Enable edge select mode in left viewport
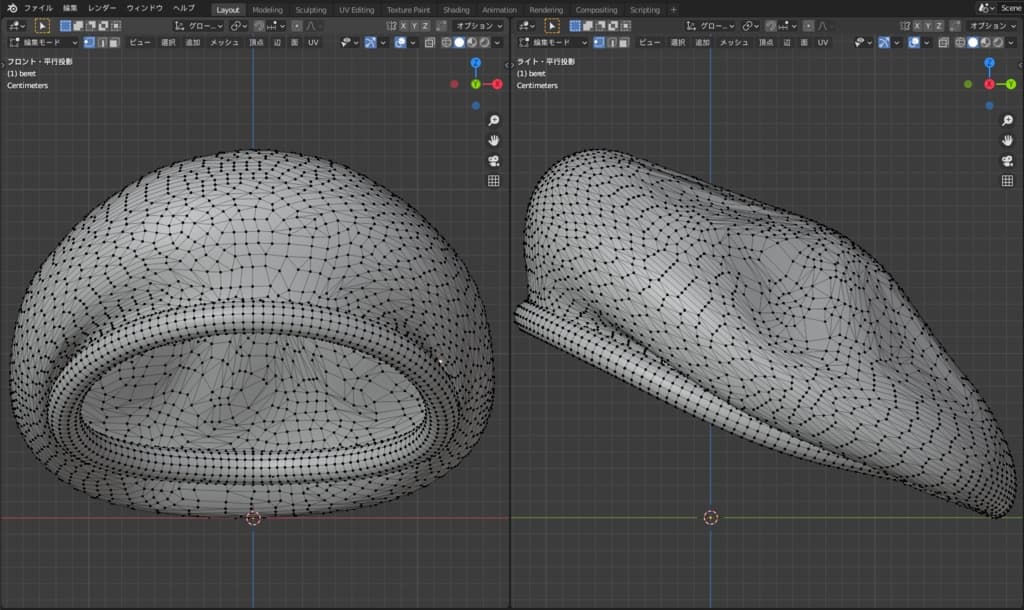Viewport: 1024px width, 610px height. click(x=101, y=43)
